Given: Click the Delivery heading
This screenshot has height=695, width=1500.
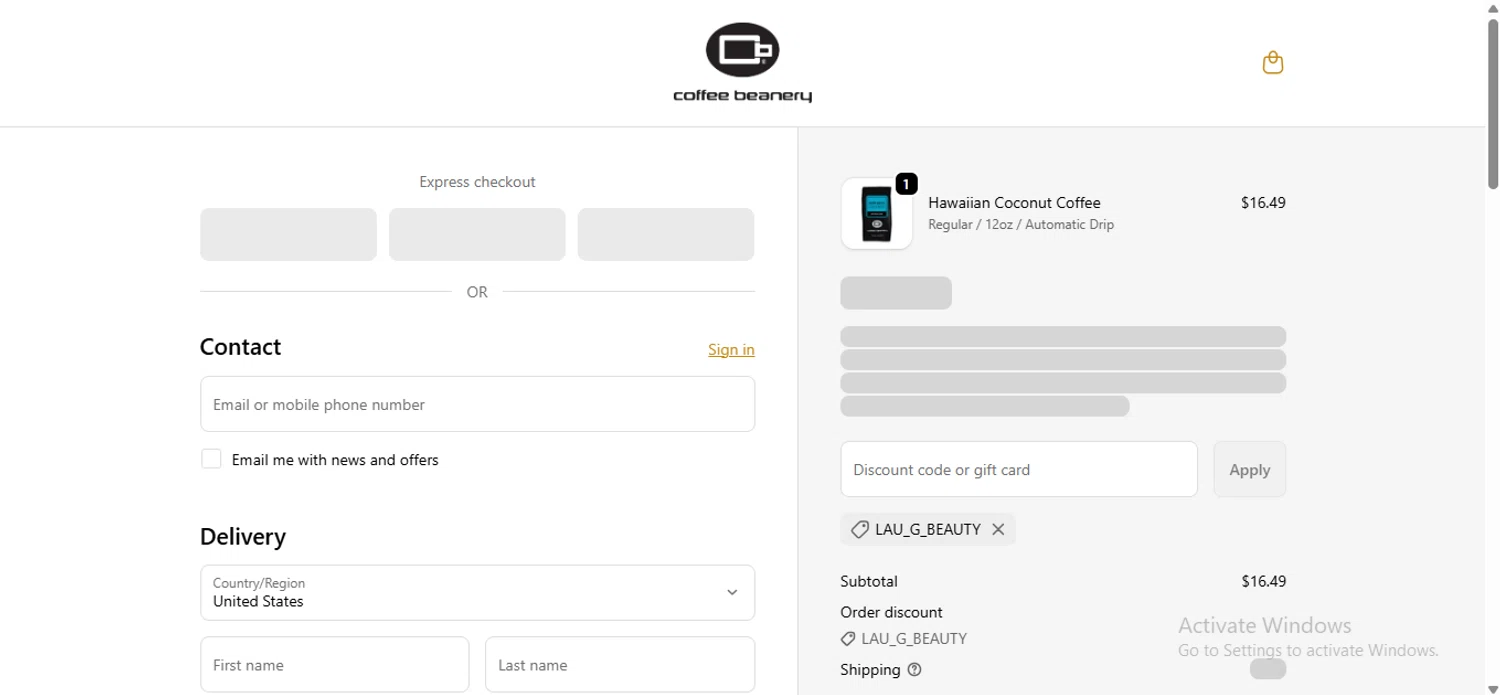Looking at the screenshot, I should (x=243, y=537).
